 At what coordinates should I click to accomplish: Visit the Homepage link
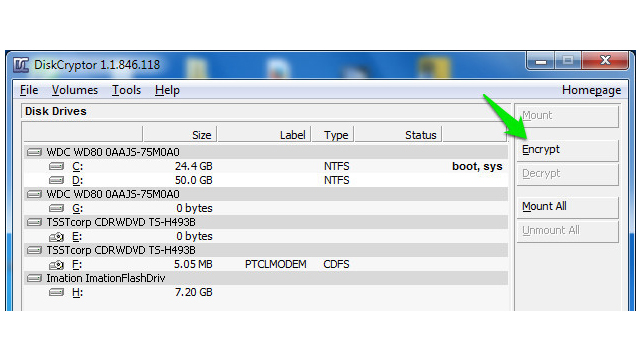coord(591,90)
